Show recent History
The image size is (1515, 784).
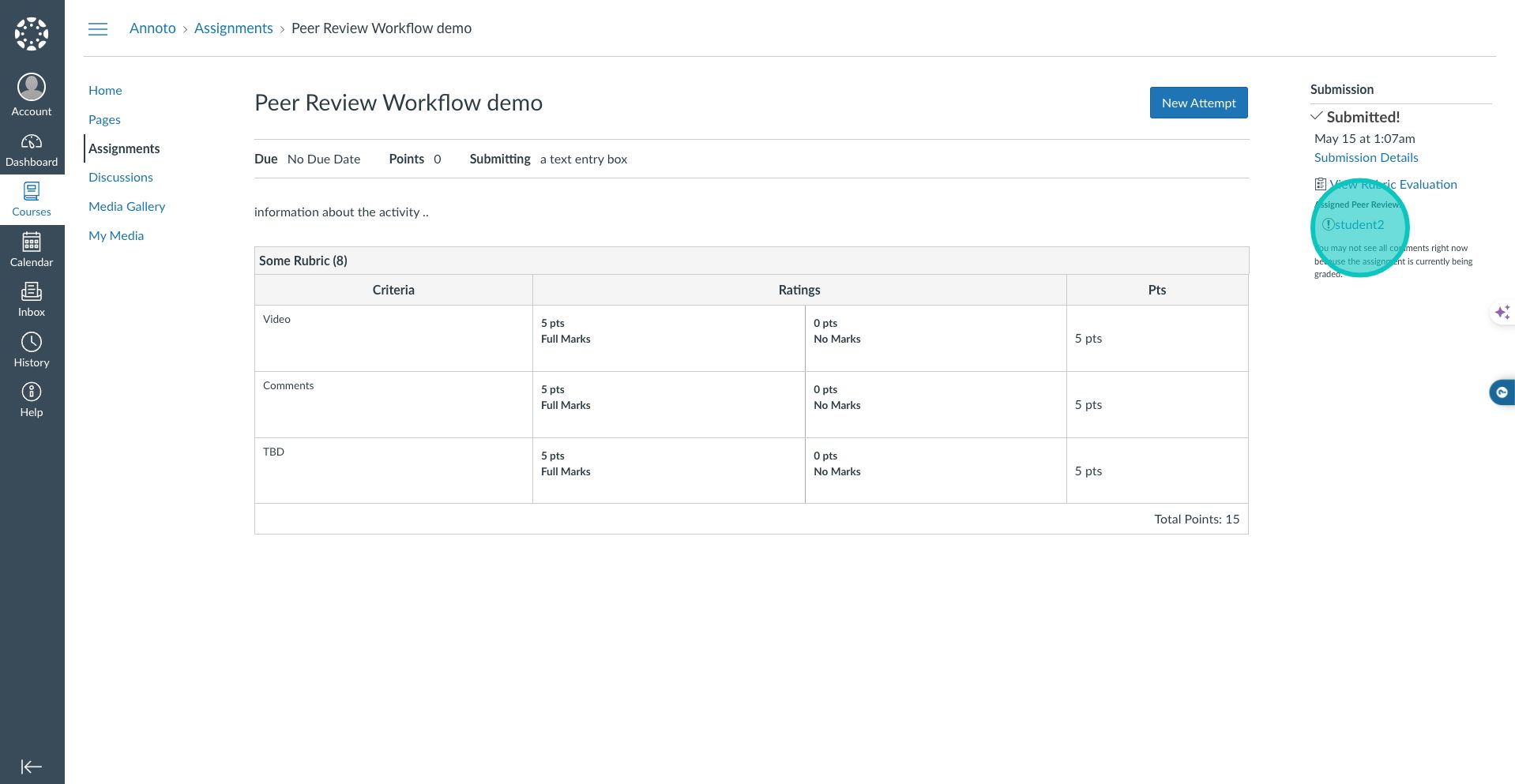click(x=32, y=350)
